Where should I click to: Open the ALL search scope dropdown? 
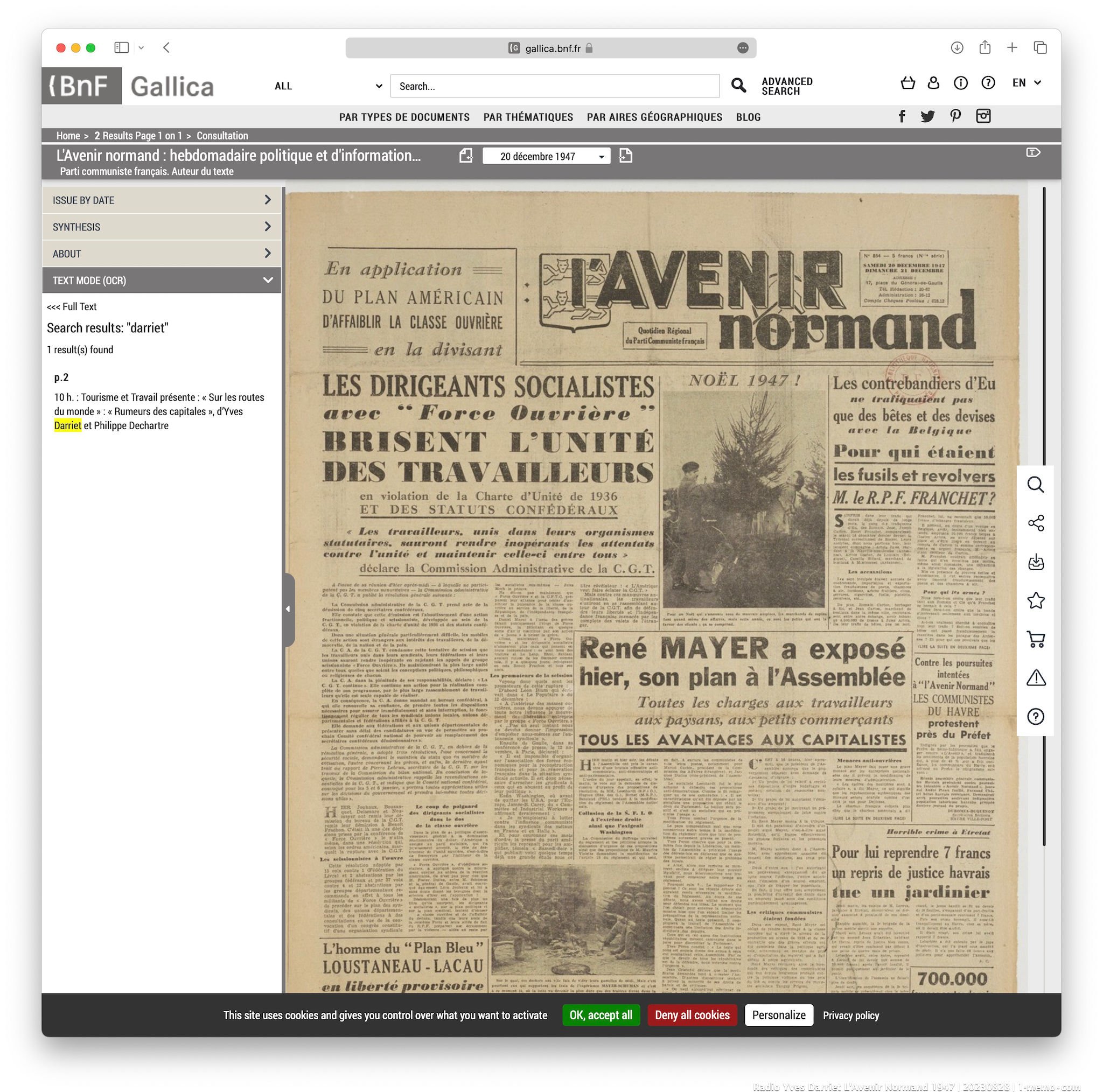327,86
